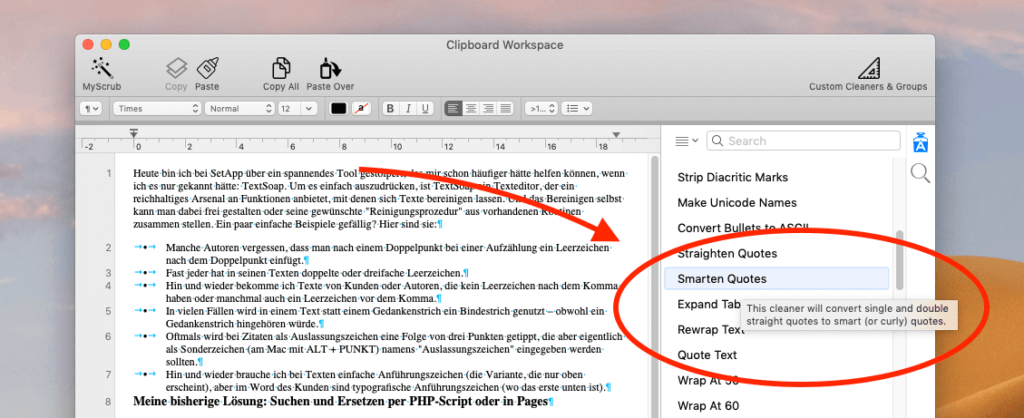Image resolution: width=1024 pixels, height=418 pixels.
Task: Click the magnifying glass sidebar icon
Action: click(920, 173)
